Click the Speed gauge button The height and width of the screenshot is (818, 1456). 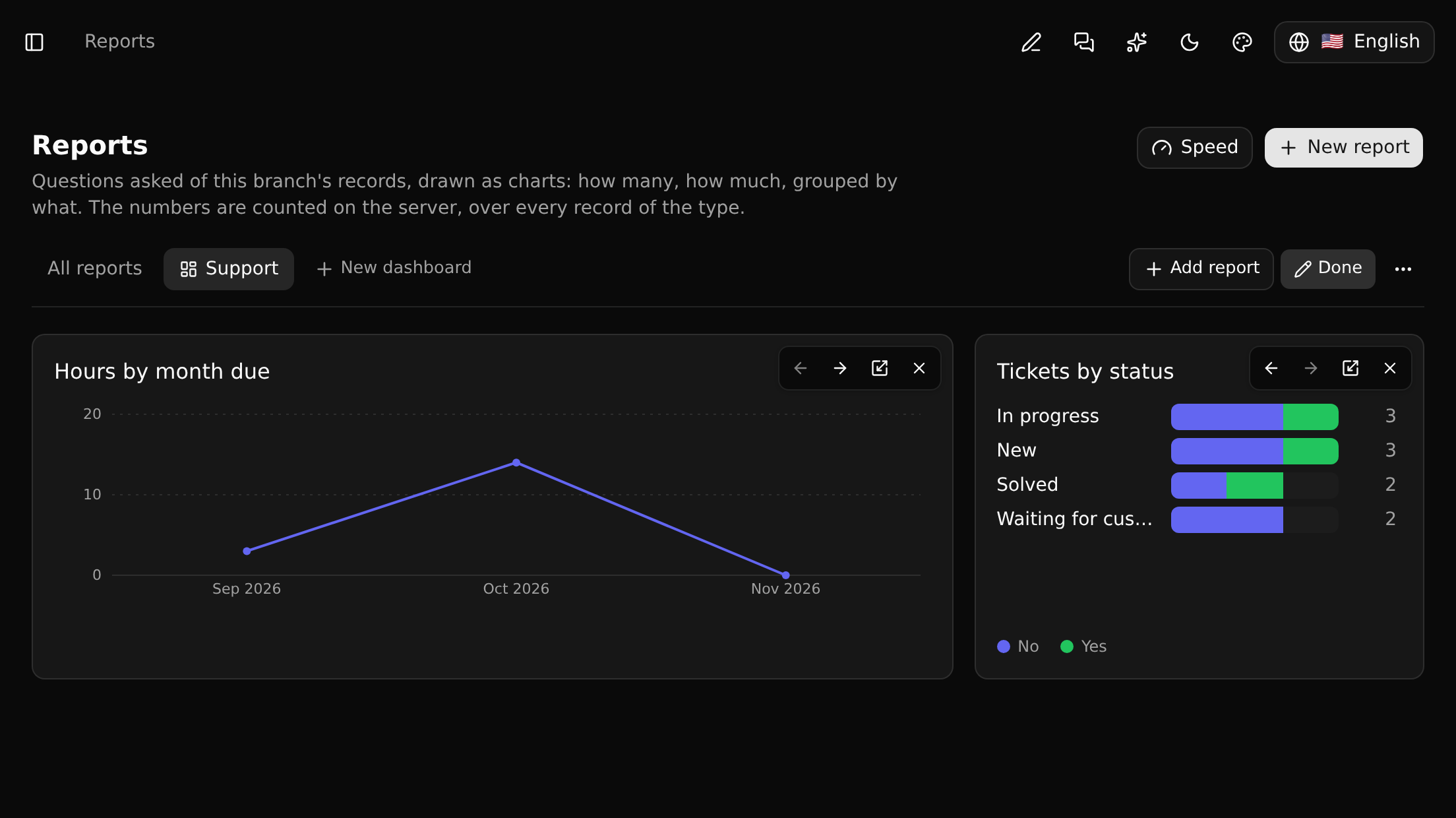tap(1194, 147)
